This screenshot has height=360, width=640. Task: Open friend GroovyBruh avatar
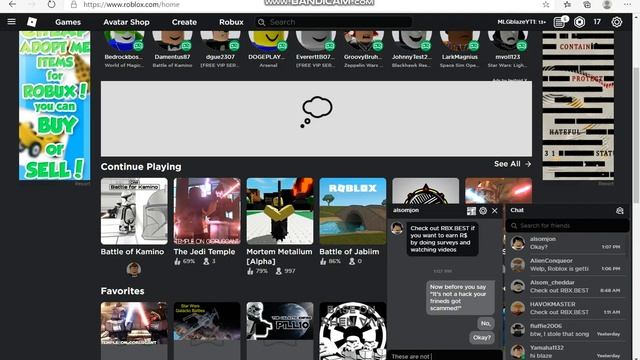[364, 41]
